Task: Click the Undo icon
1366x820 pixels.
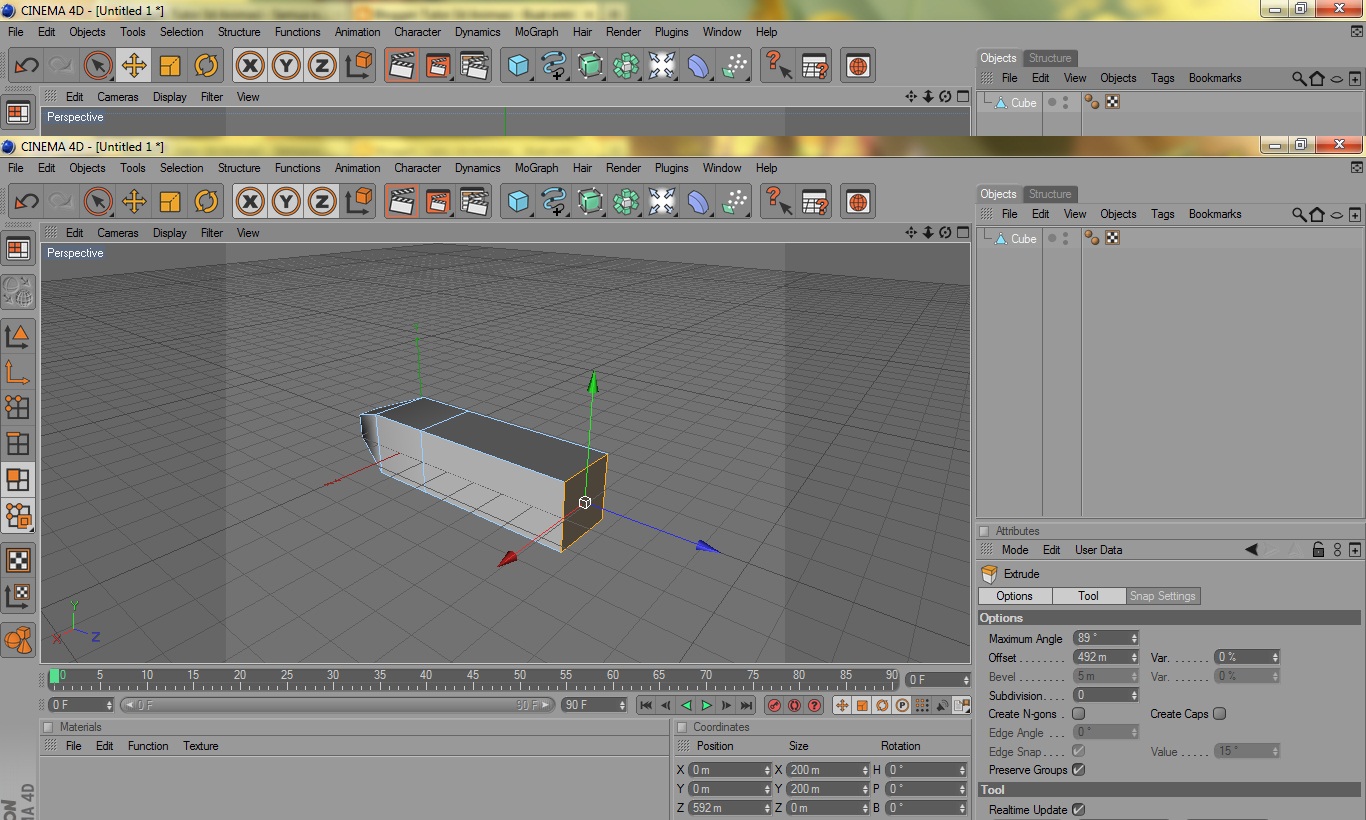Action: point(26,201)
